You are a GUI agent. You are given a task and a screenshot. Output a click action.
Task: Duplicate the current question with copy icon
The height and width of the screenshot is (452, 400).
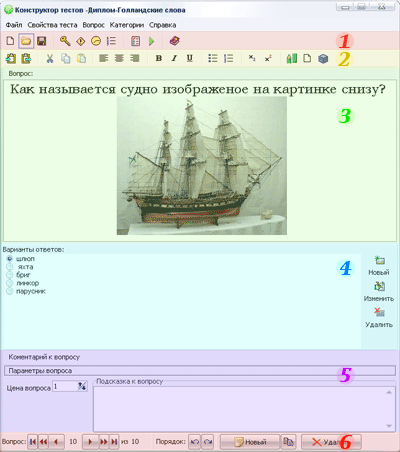click(x=288, y=442)
